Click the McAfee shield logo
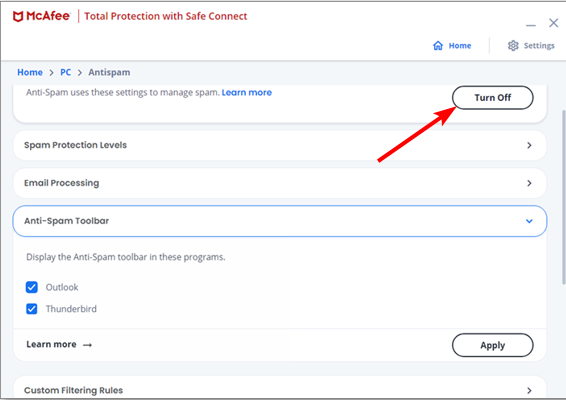The width and height of the screenshot is (566, 400). [18, 16]
